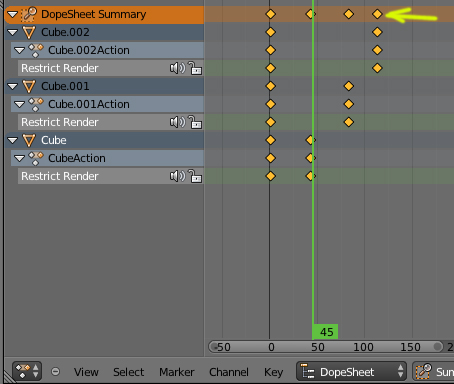Lock Restrict Render channel under Cube.001Action
The width and height of the screenshot is (454, 384).
point(195,122)
